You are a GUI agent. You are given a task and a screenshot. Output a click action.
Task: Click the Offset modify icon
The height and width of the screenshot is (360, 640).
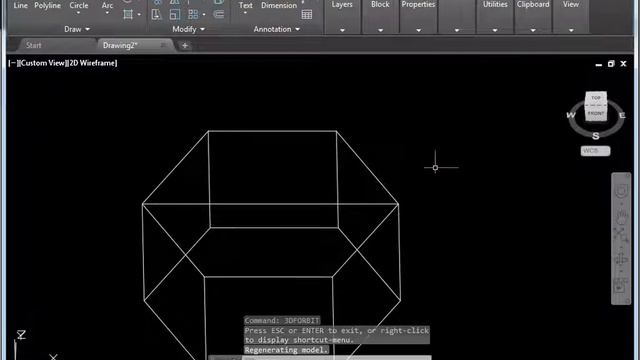click(219, 15)
